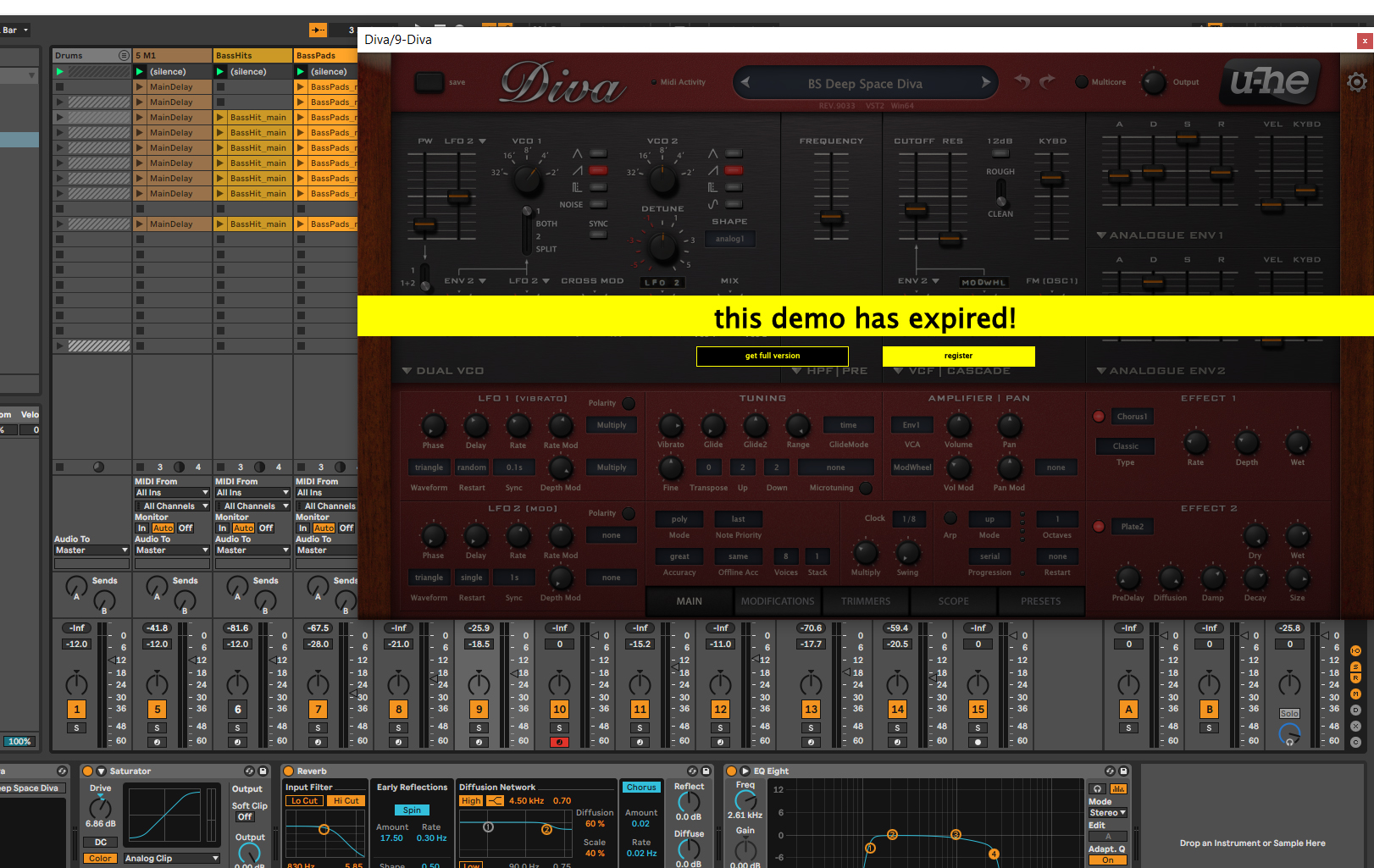Image resolution: width=1374 pixels, height=868 pixels.
Task: Open Diva settings gear icon
Action: [x=1357, y=82]
